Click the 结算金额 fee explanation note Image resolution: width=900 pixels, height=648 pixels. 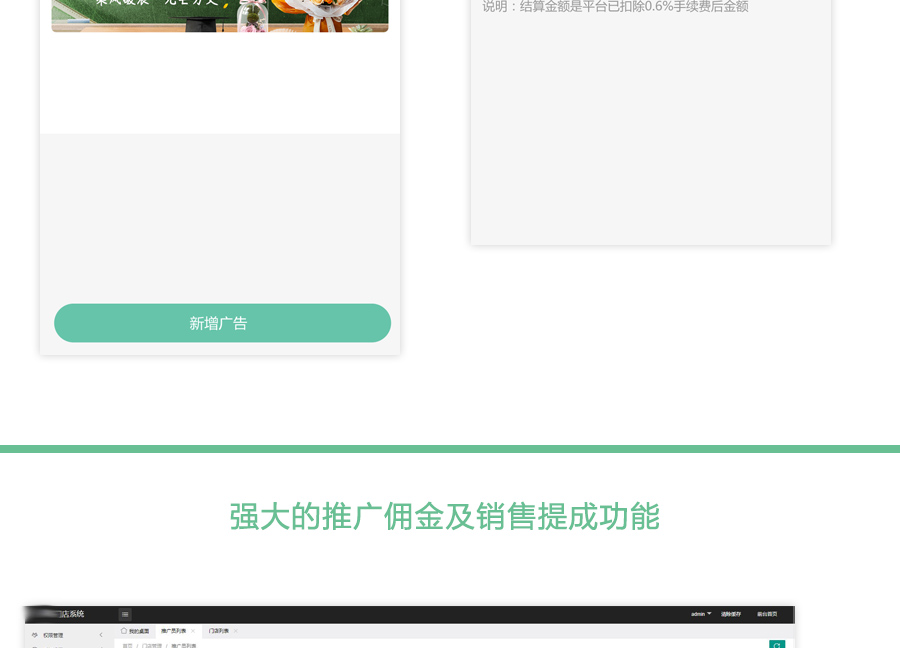point(615,7)
